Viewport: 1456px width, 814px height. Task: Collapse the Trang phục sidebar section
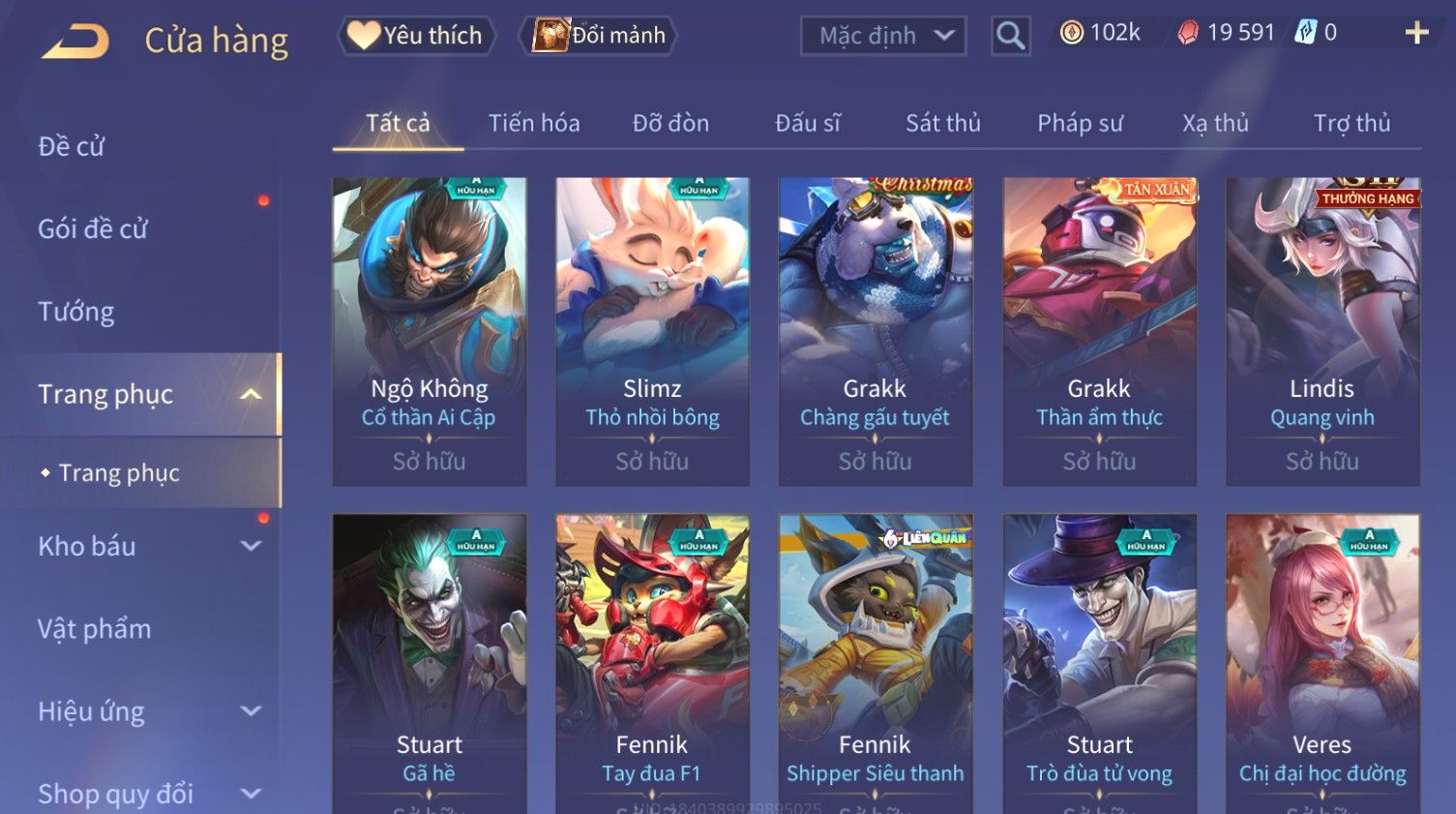tap(251, 394)
